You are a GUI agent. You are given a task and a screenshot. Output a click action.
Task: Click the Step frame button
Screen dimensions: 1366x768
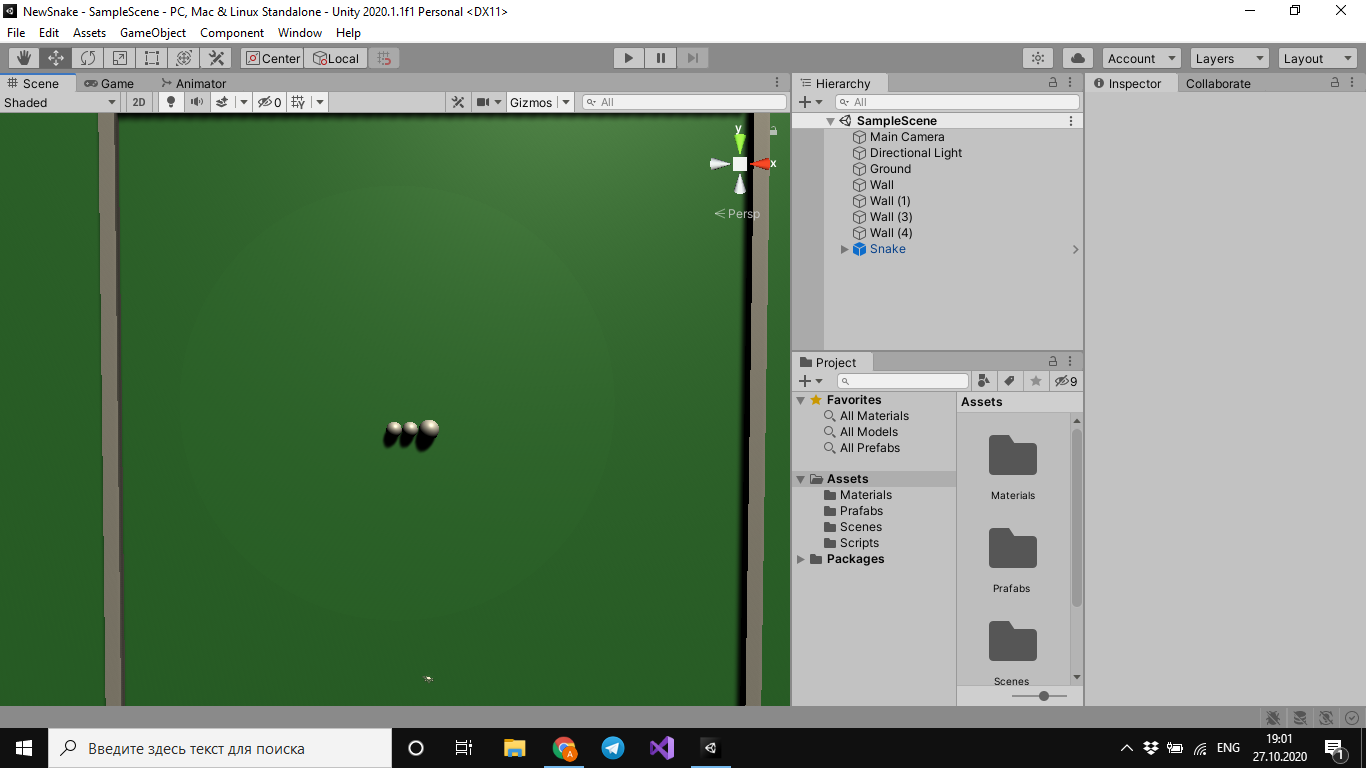(693, 58)
